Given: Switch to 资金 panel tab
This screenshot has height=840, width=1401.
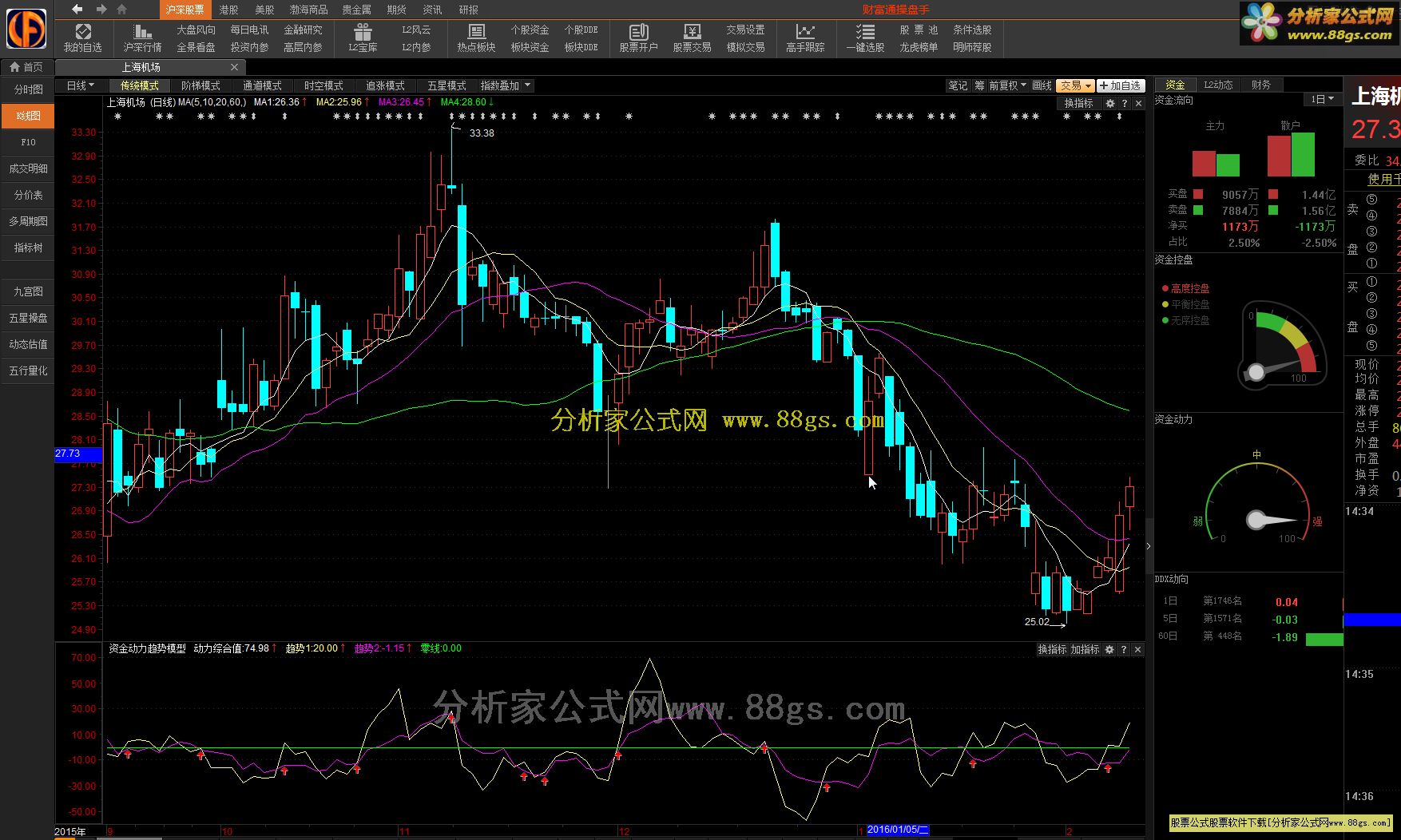Looking at the screenshot, I should click(x=1175, y=85).
